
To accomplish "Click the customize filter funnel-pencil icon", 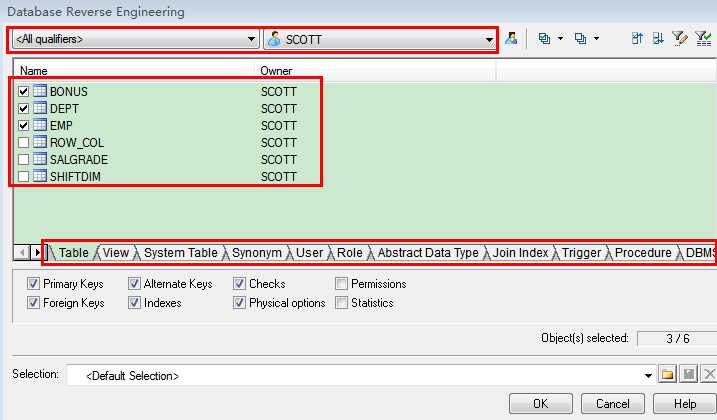I will (680, 38).
